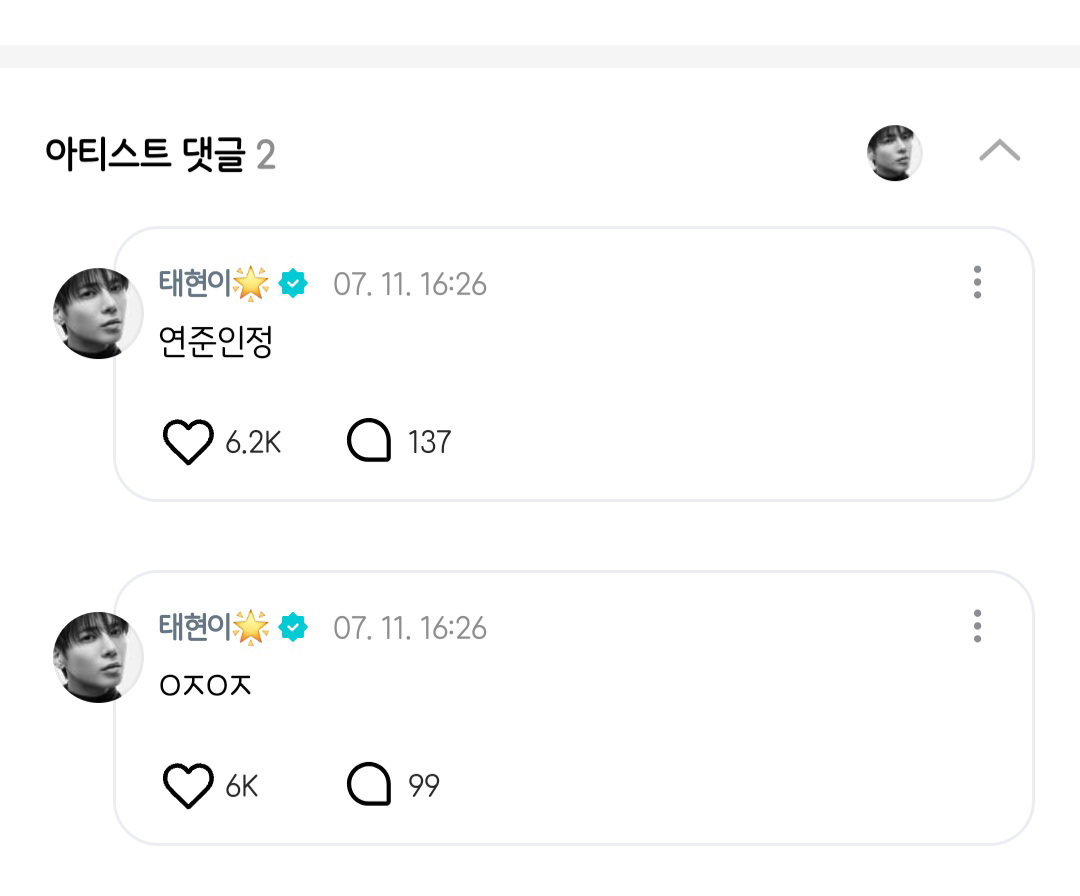Click the 6.2K like count
The width and height of the screenshot is (1080, 896).
[253, 442]
